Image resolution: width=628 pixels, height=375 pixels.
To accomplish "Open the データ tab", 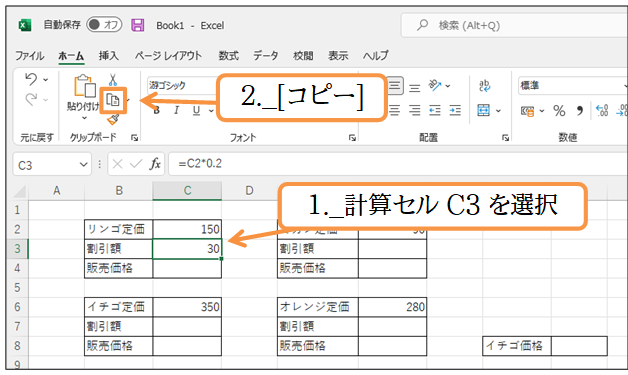I will 266,55.
